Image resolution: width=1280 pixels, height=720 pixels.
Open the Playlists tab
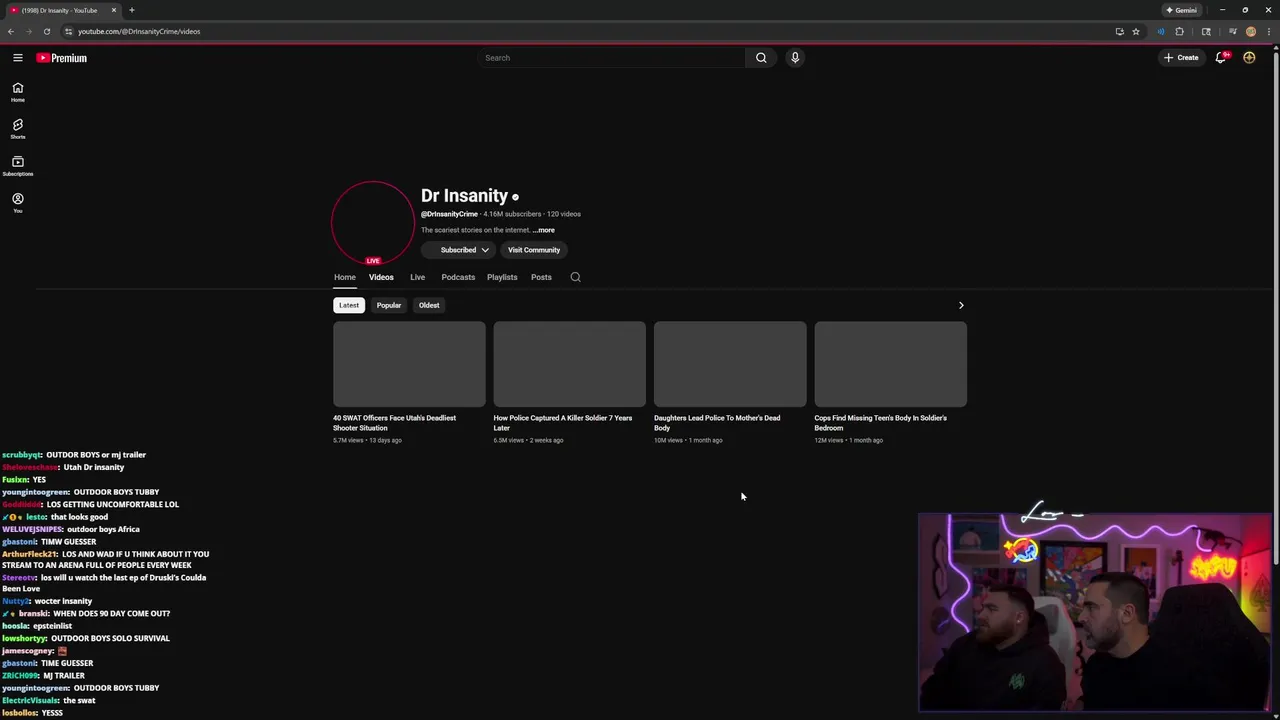502,277
